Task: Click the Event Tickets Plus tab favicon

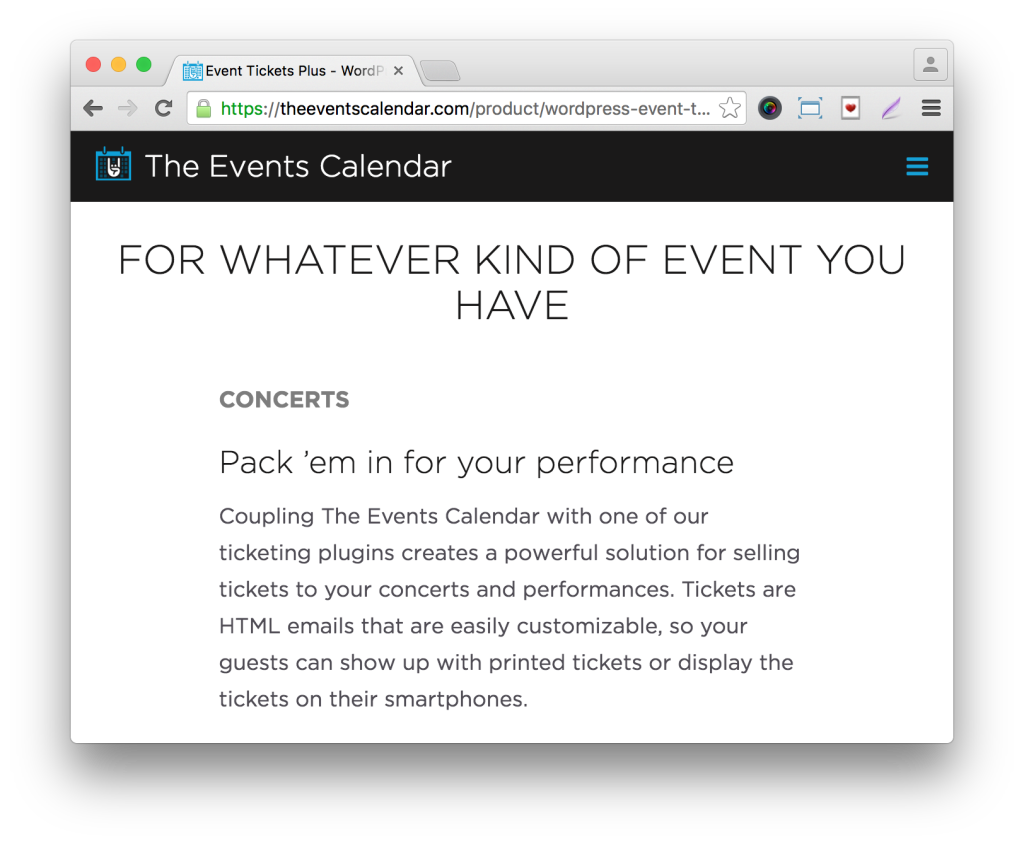Action: [x=192, y=70]
